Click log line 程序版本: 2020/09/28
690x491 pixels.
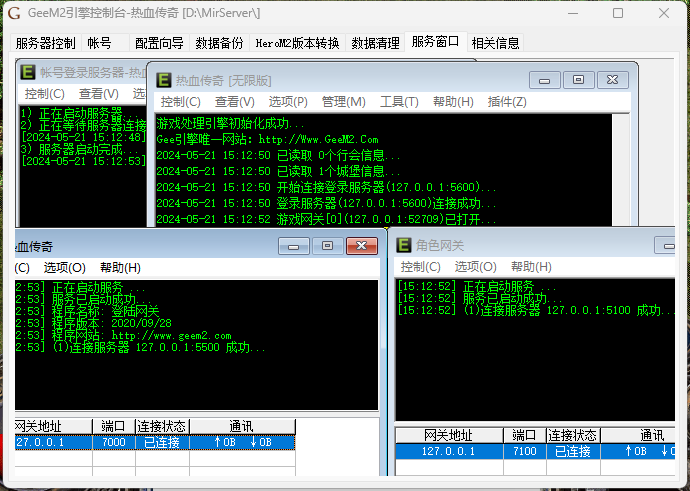(93, 323)
